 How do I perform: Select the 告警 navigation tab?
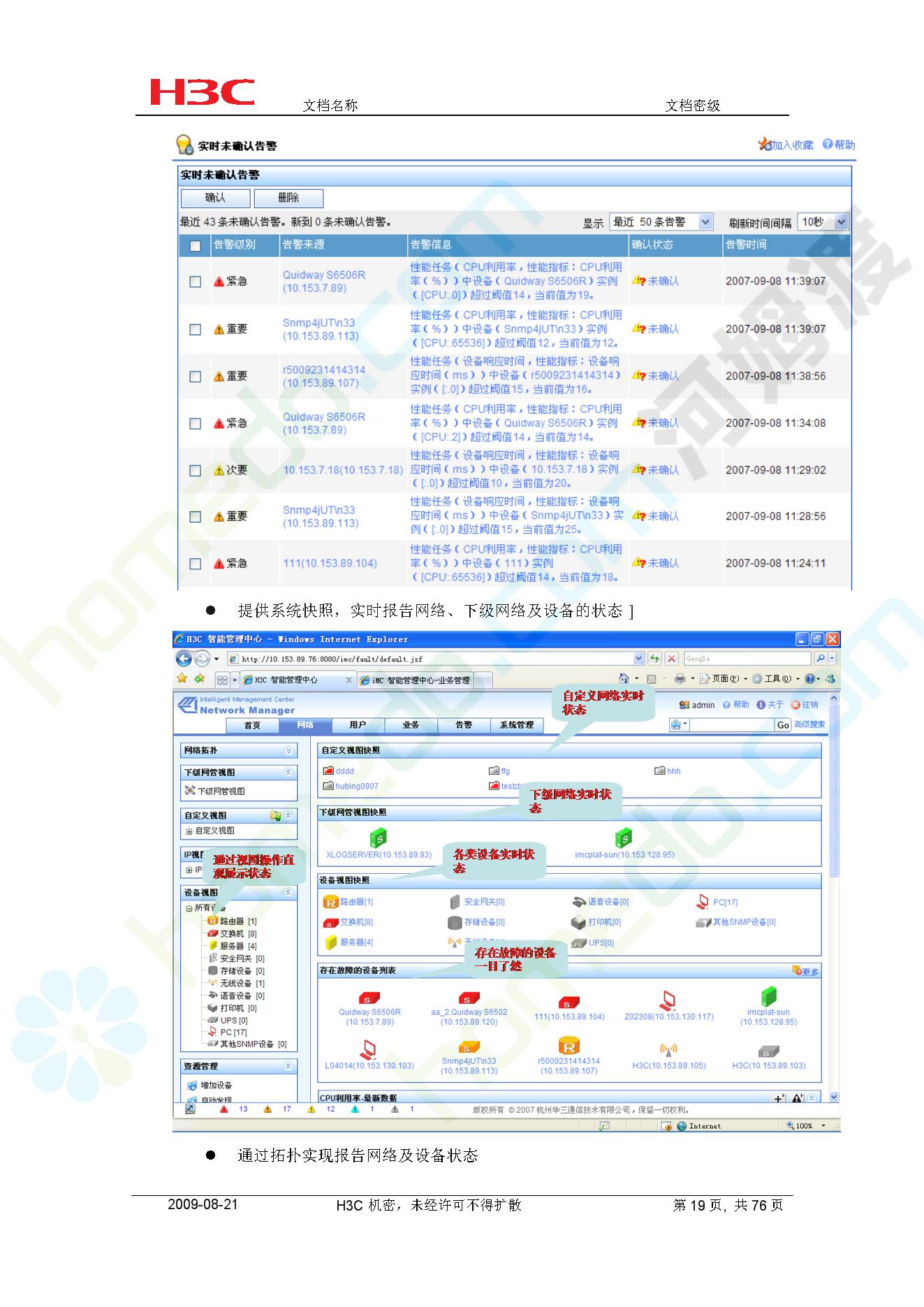coord(464,725)
